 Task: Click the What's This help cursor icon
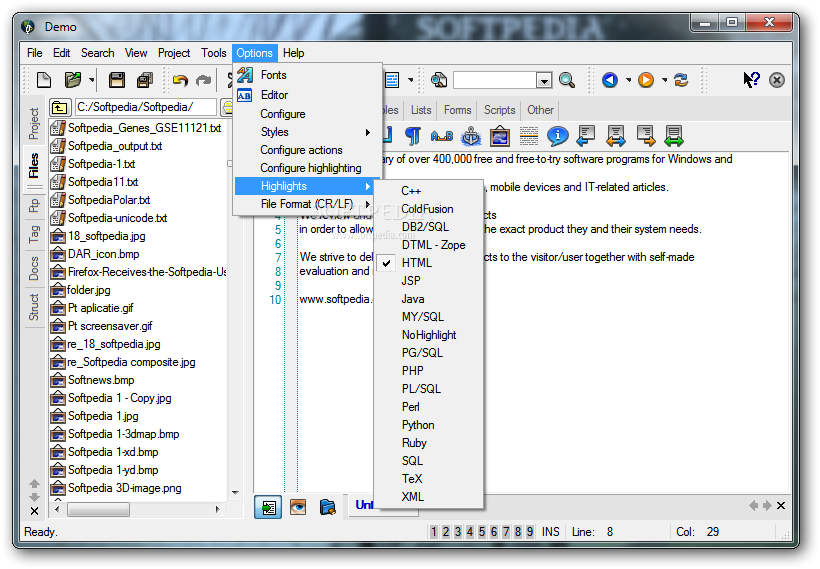[x=751, y=80]
